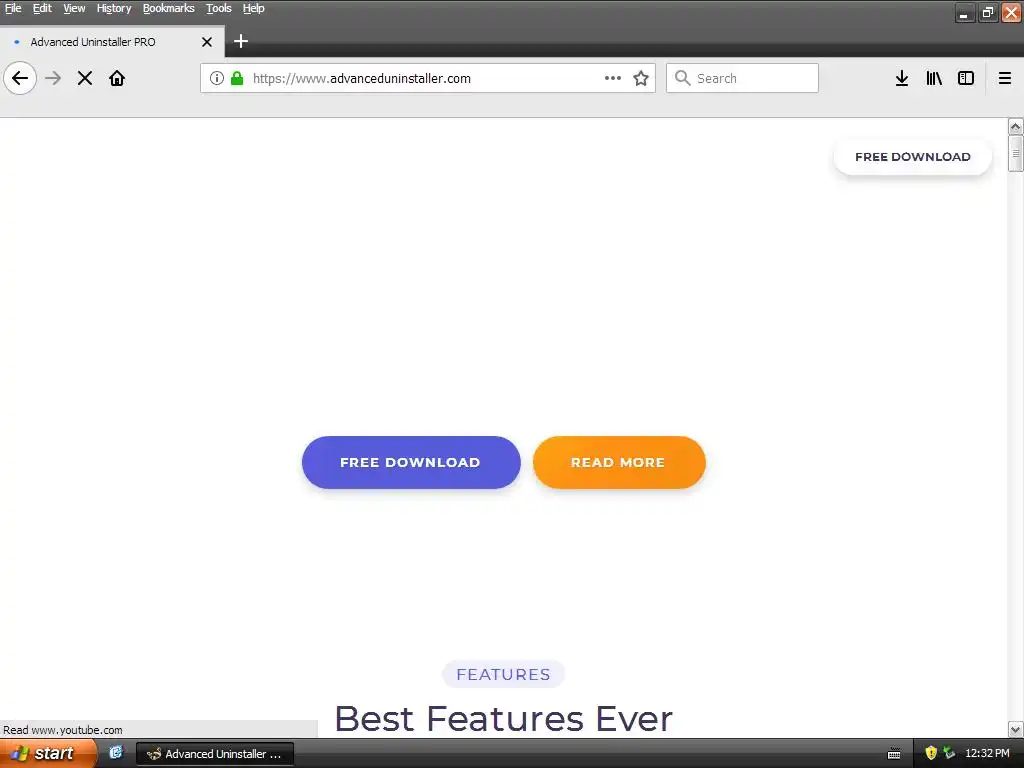Viewport: 1024px width, 768px height.
Task: Open the View menu
Action: pyautogui.click(x=74, y=8)
